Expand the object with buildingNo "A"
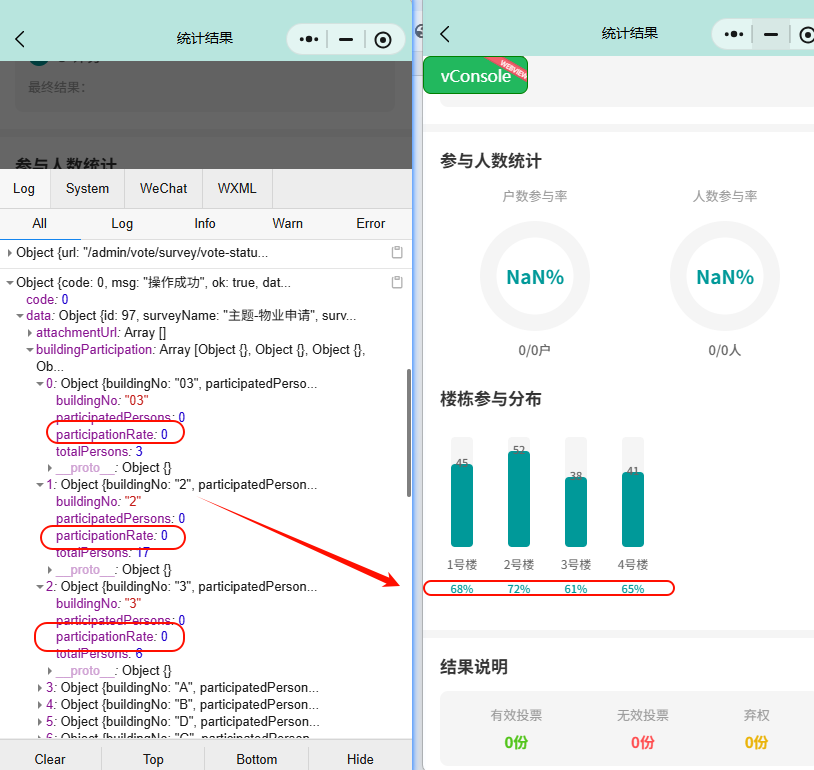 click(x=39, y=688)
